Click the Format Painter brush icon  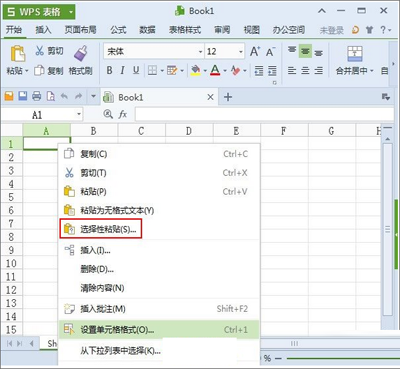(80, 53)
